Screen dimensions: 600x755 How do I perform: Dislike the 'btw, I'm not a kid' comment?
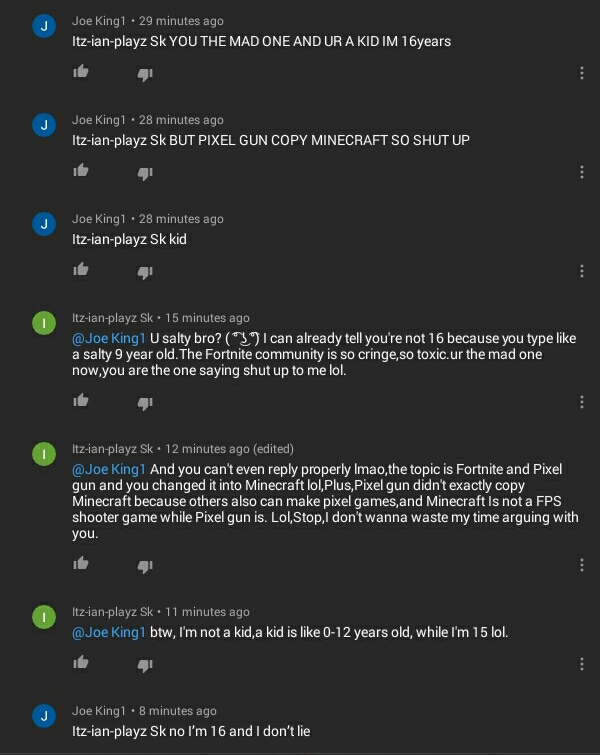pyautogui.click(x=144, y=664)
